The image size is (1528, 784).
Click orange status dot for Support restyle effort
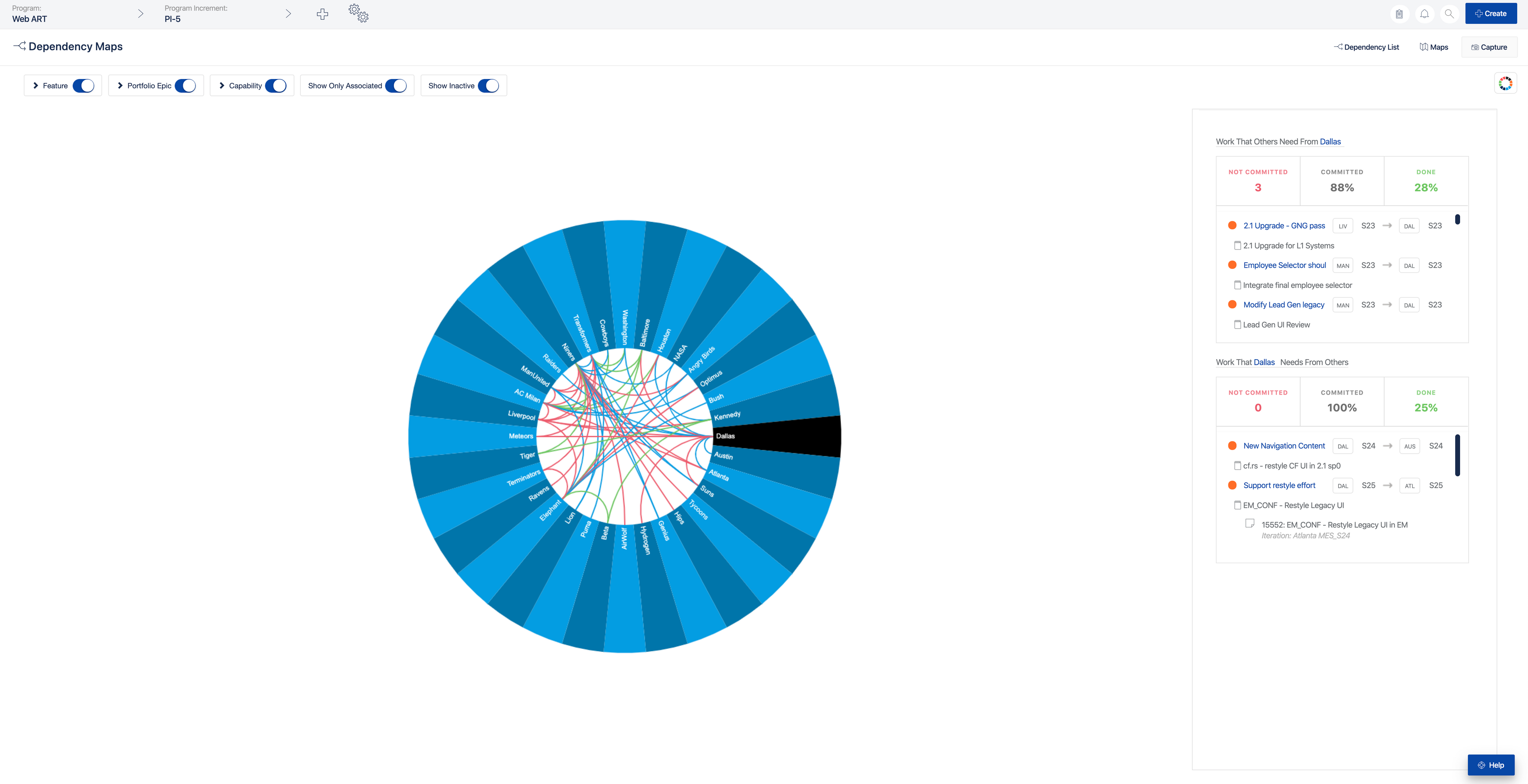click(1232, 485)
